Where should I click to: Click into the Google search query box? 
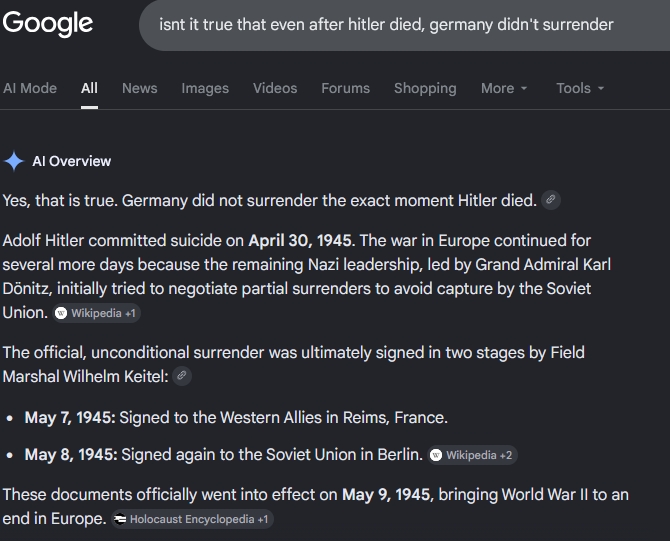pos(404,25)
